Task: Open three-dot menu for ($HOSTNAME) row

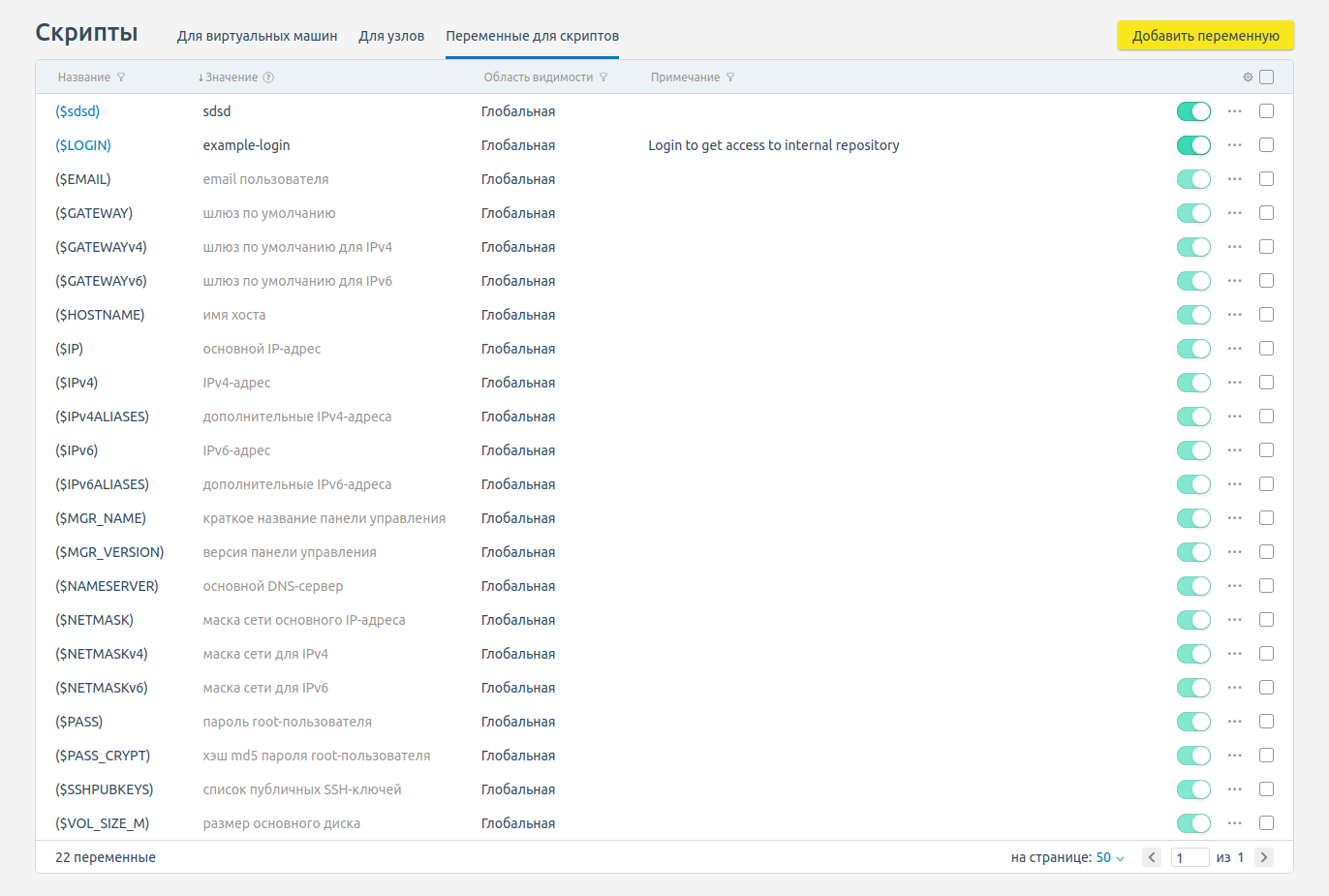Action: click(1234, 315)
